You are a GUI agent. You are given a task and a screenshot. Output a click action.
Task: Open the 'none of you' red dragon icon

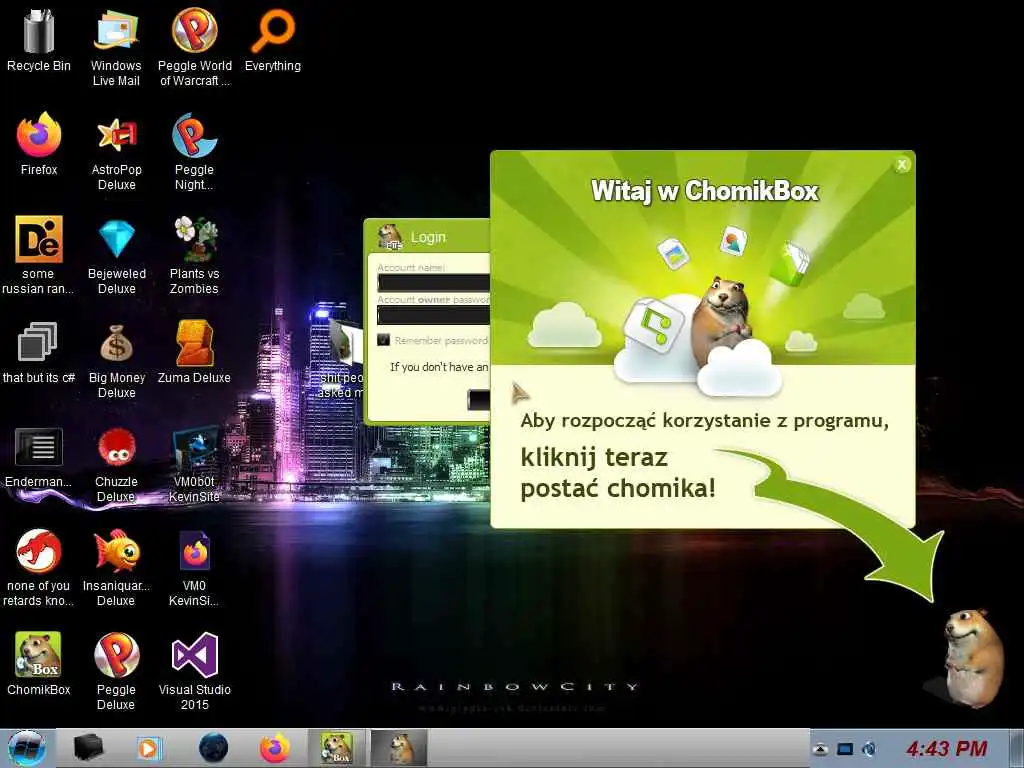39,551
